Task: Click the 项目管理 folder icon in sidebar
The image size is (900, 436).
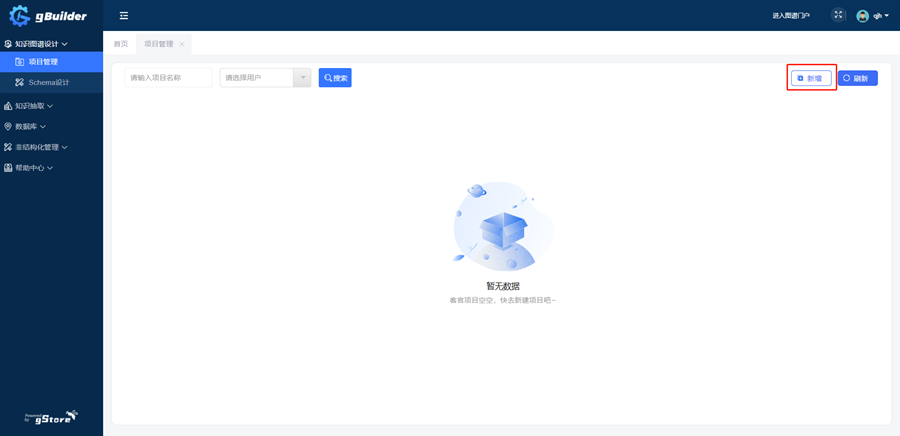Action: click(19, 62)
